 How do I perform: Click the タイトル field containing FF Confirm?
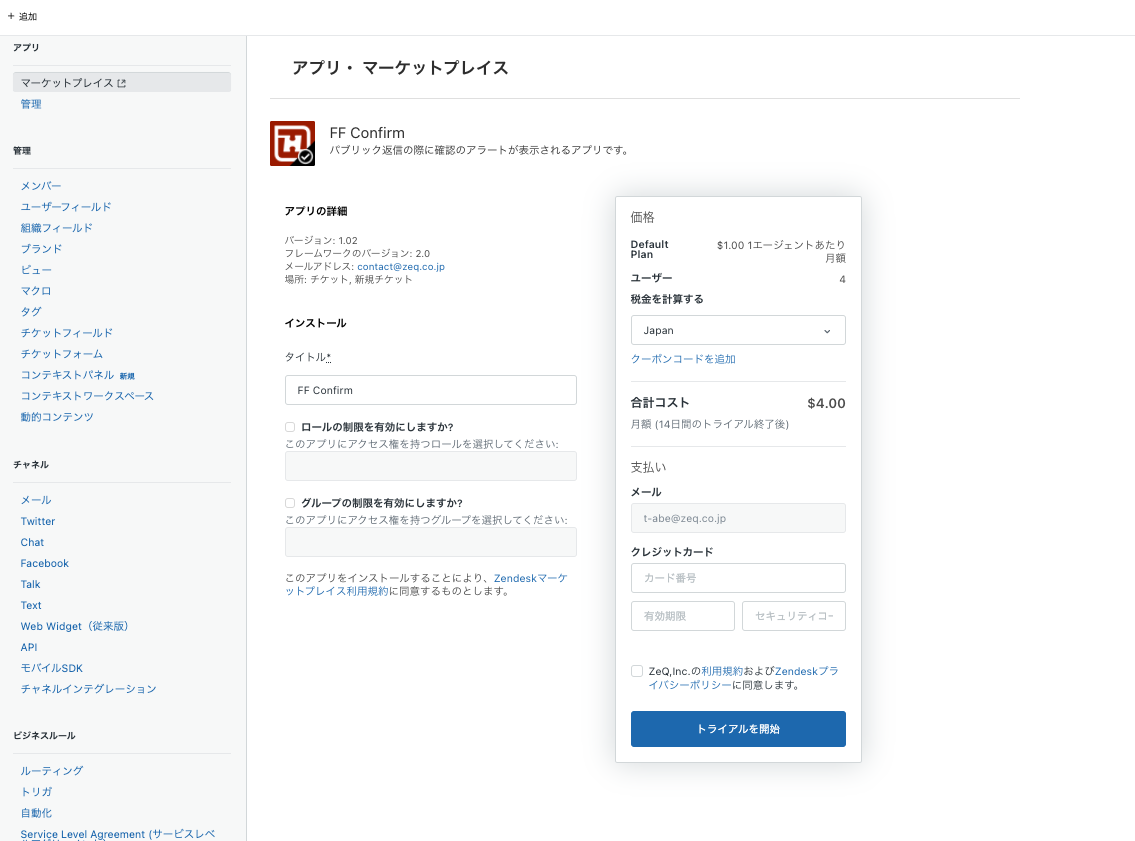pyautogui.click(x=431, y=390)
